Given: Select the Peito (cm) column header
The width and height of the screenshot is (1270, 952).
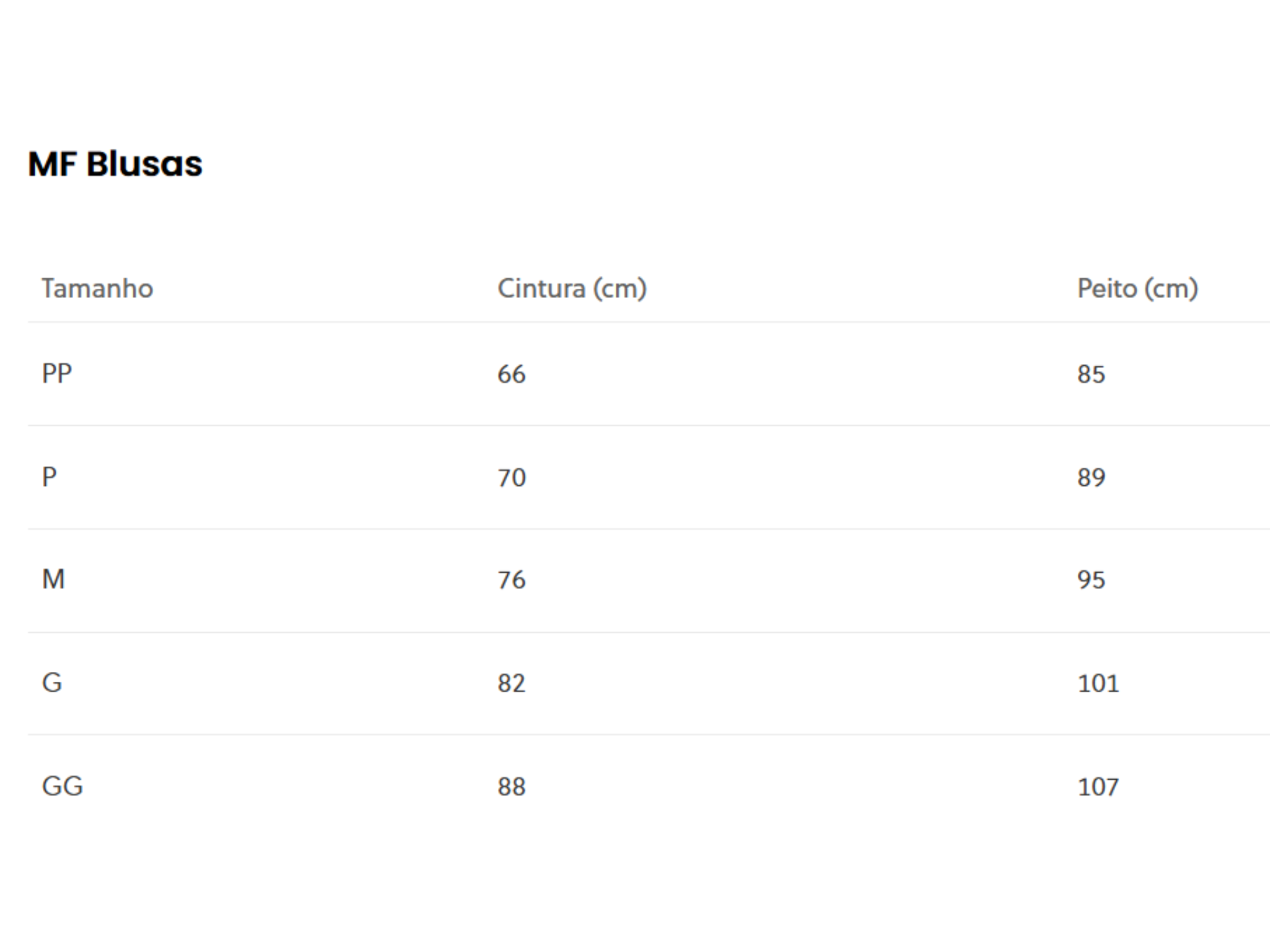Looking at the screenshot, I should coord(1137,289).
